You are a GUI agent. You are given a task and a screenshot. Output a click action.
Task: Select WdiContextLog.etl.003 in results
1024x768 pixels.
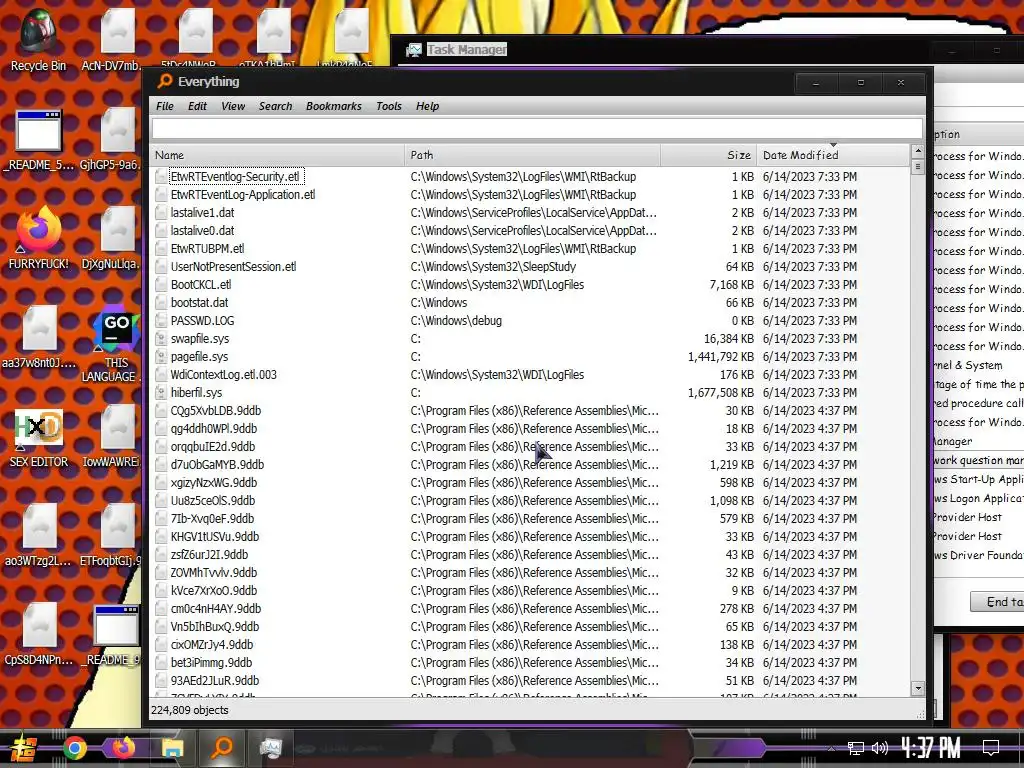tap(530, 375)
